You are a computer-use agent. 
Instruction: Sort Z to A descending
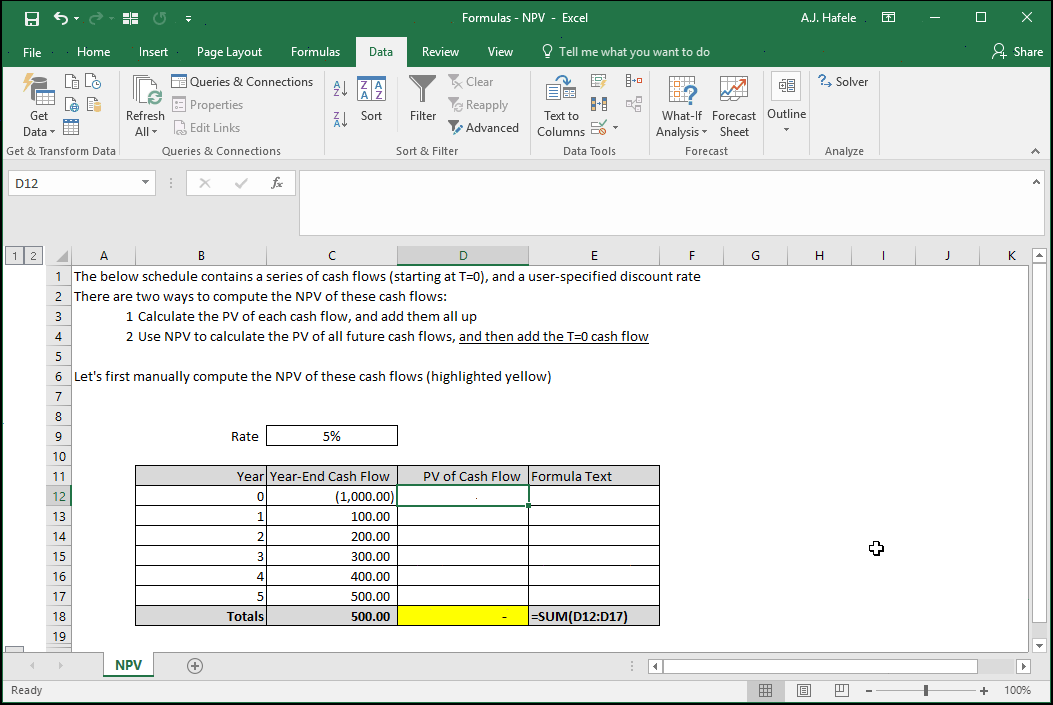pos(340,119)
